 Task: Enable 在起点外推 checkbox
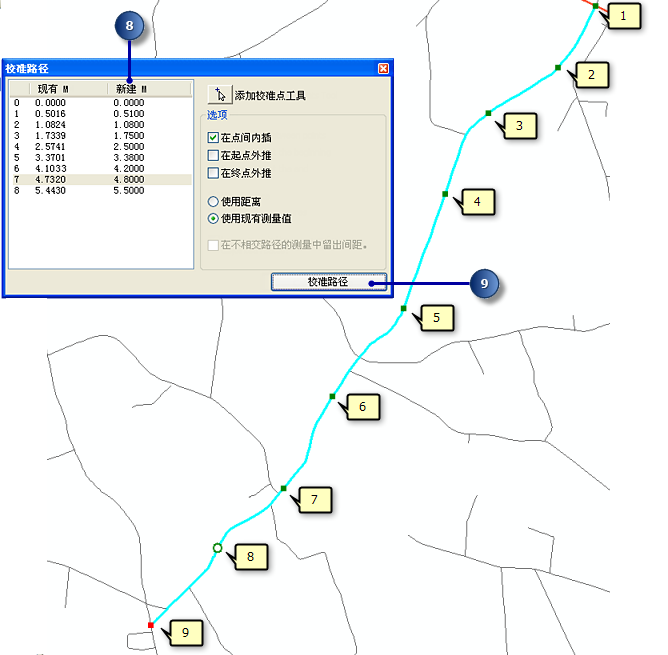click(x=213, y=156)
